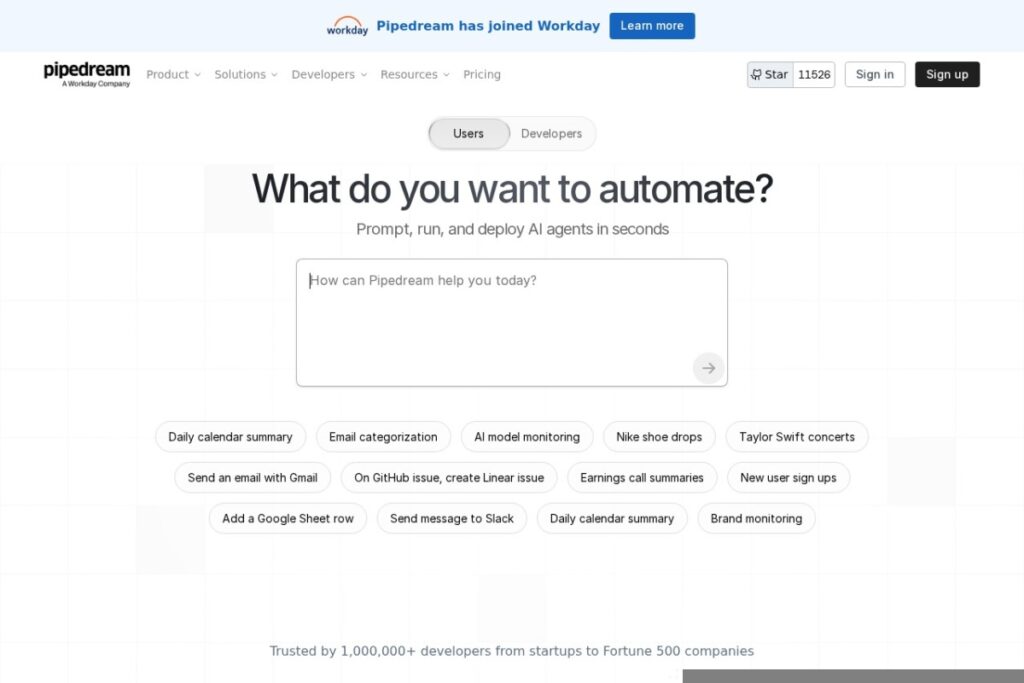Pick the AI model monitoring suggestion

click(x=527, y=437)
